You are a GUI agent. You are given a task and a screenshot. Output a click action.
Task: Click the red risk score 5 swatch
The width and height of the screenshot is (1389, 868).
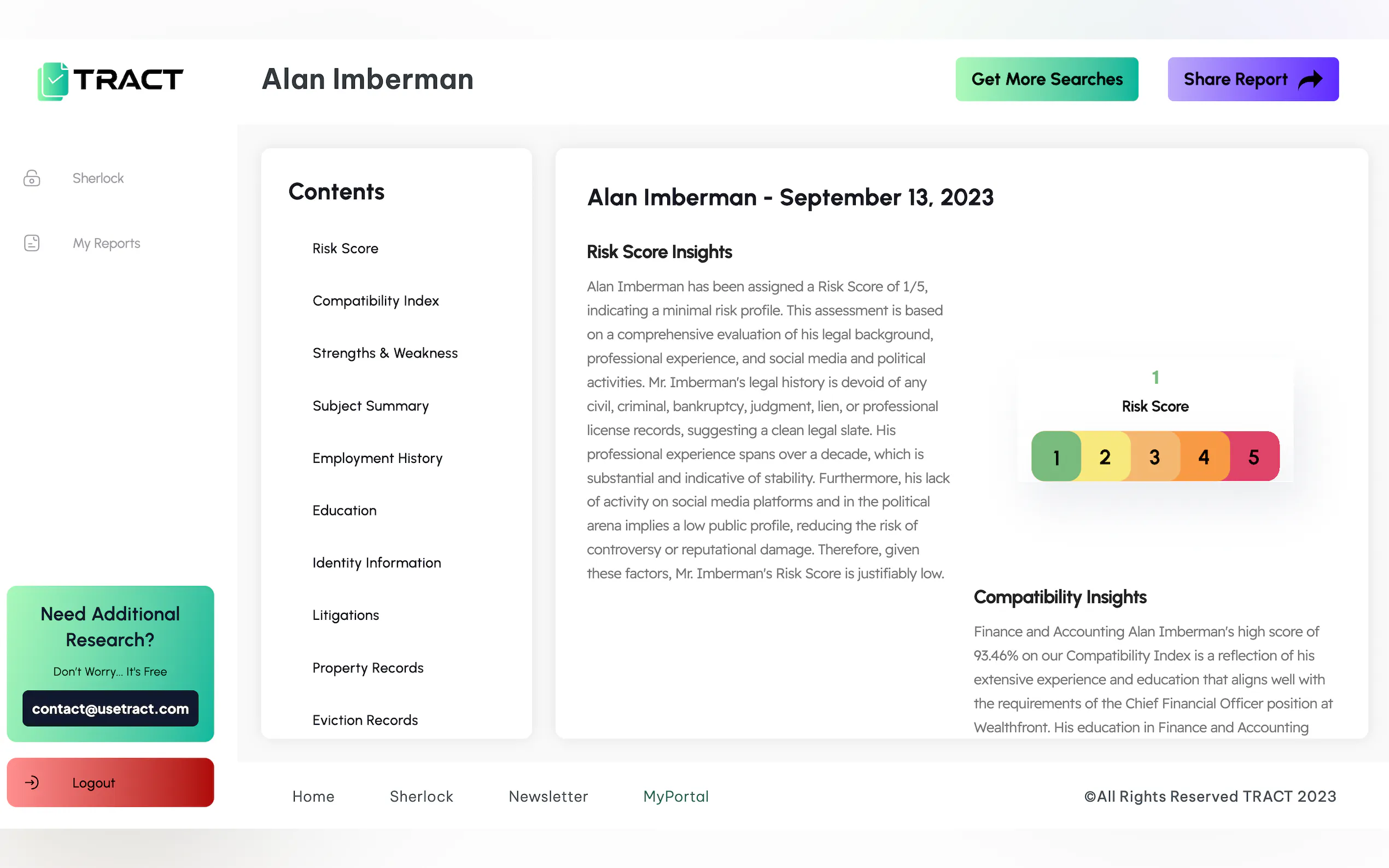[x=1254, y=457]
